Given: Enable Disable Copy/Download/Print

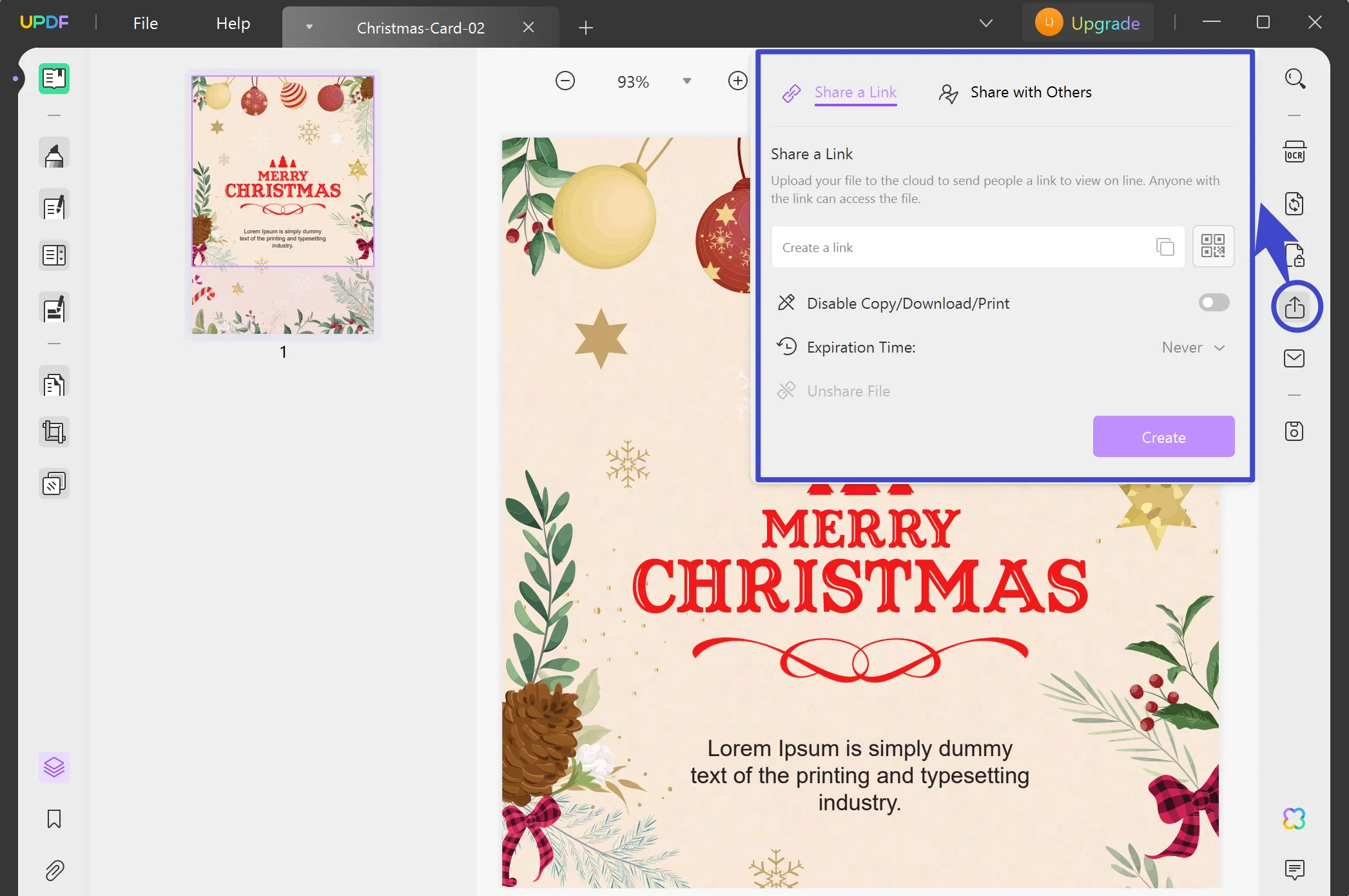Looking at the screenshot, I should 1213,302.
